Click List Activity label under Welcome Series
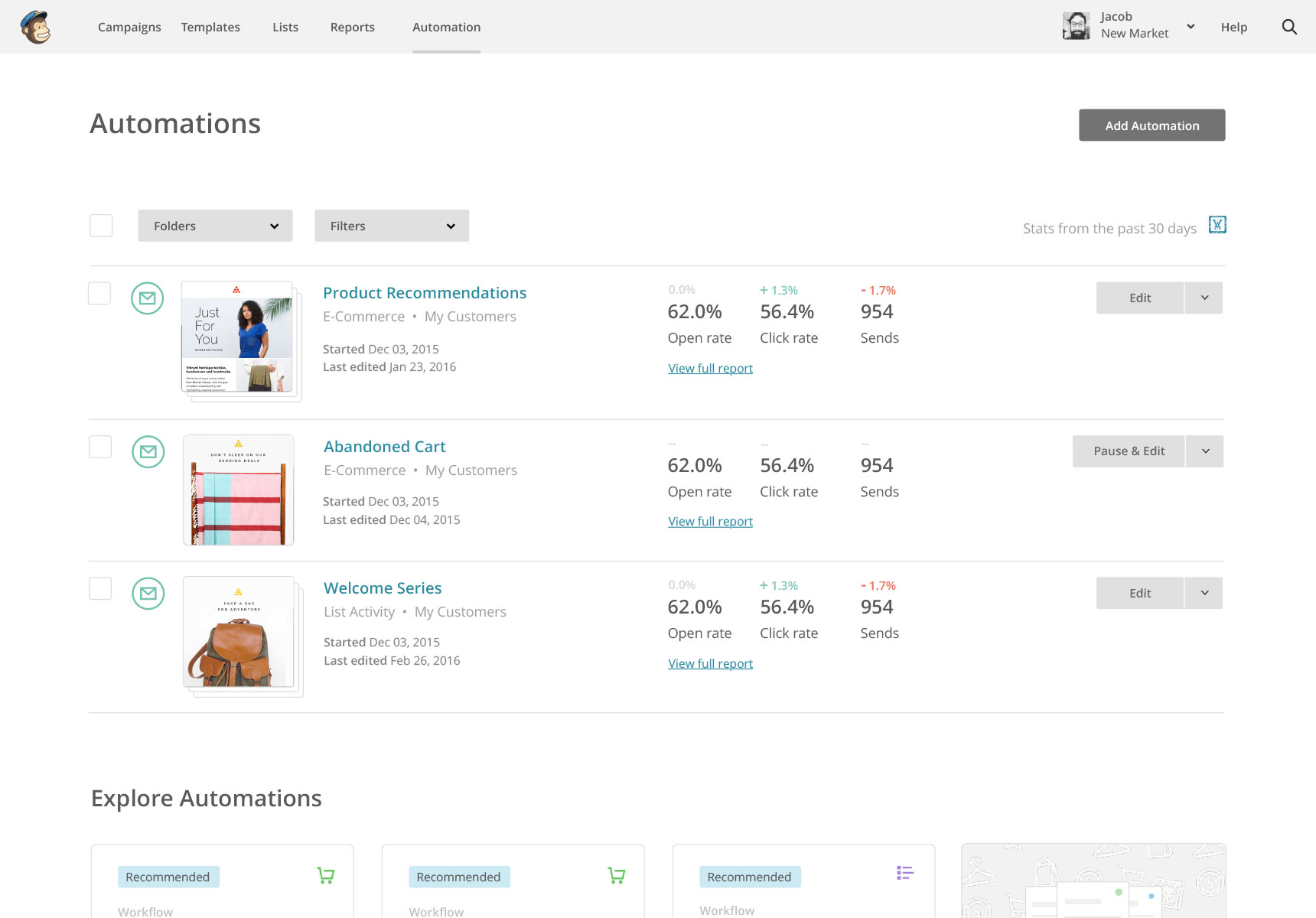Screen dimensions: 1316x918 (x=359, y=612)
